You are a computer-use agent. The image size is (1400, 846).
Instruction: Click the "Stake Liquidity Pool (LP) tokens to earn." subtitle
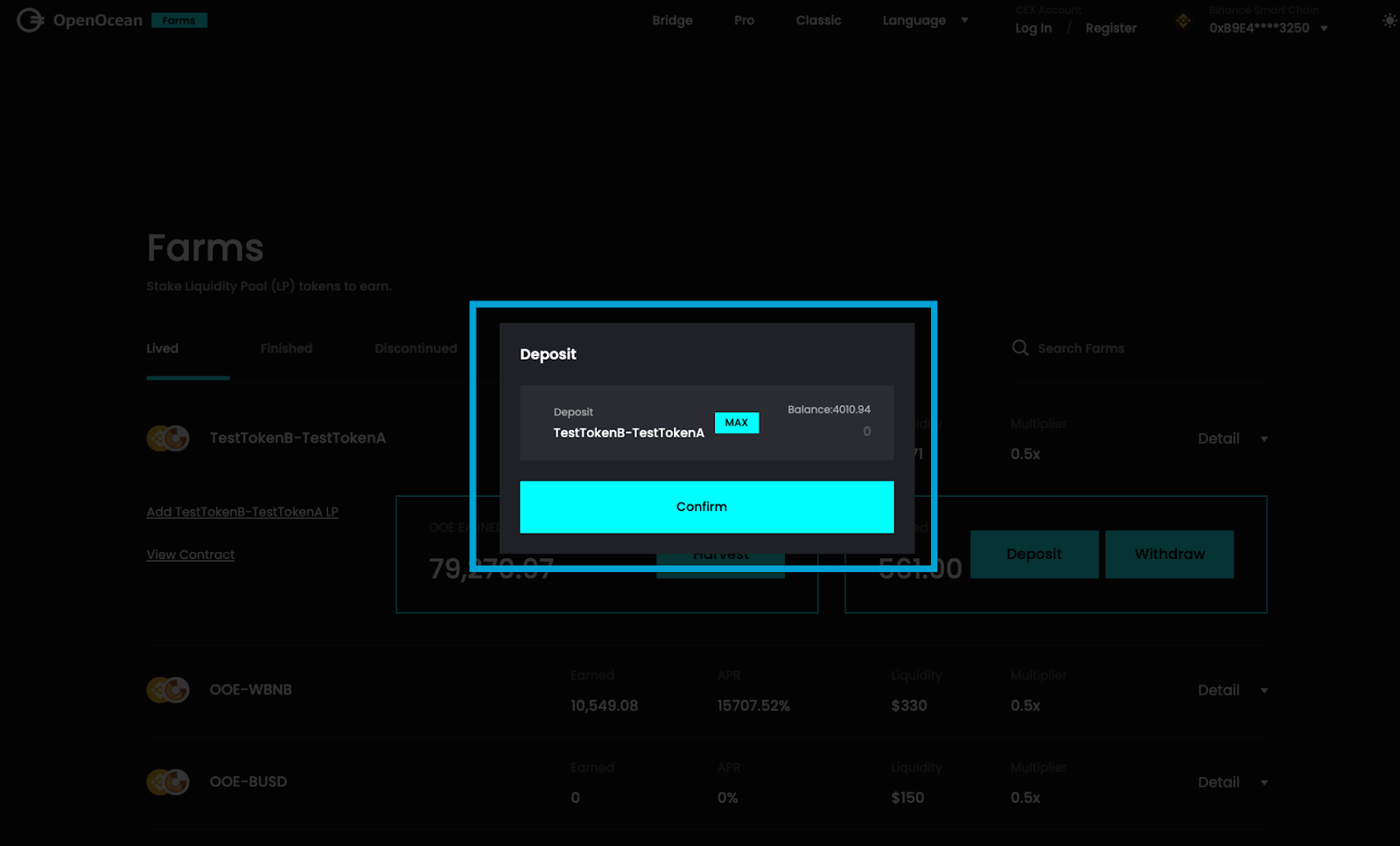[x=269, y=286]
